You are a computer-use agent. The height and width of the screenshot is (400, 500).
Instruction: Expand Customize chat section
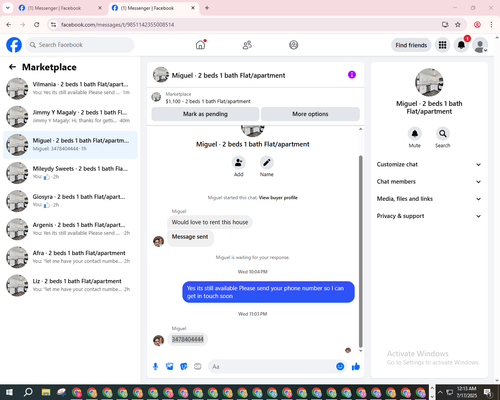429,164
